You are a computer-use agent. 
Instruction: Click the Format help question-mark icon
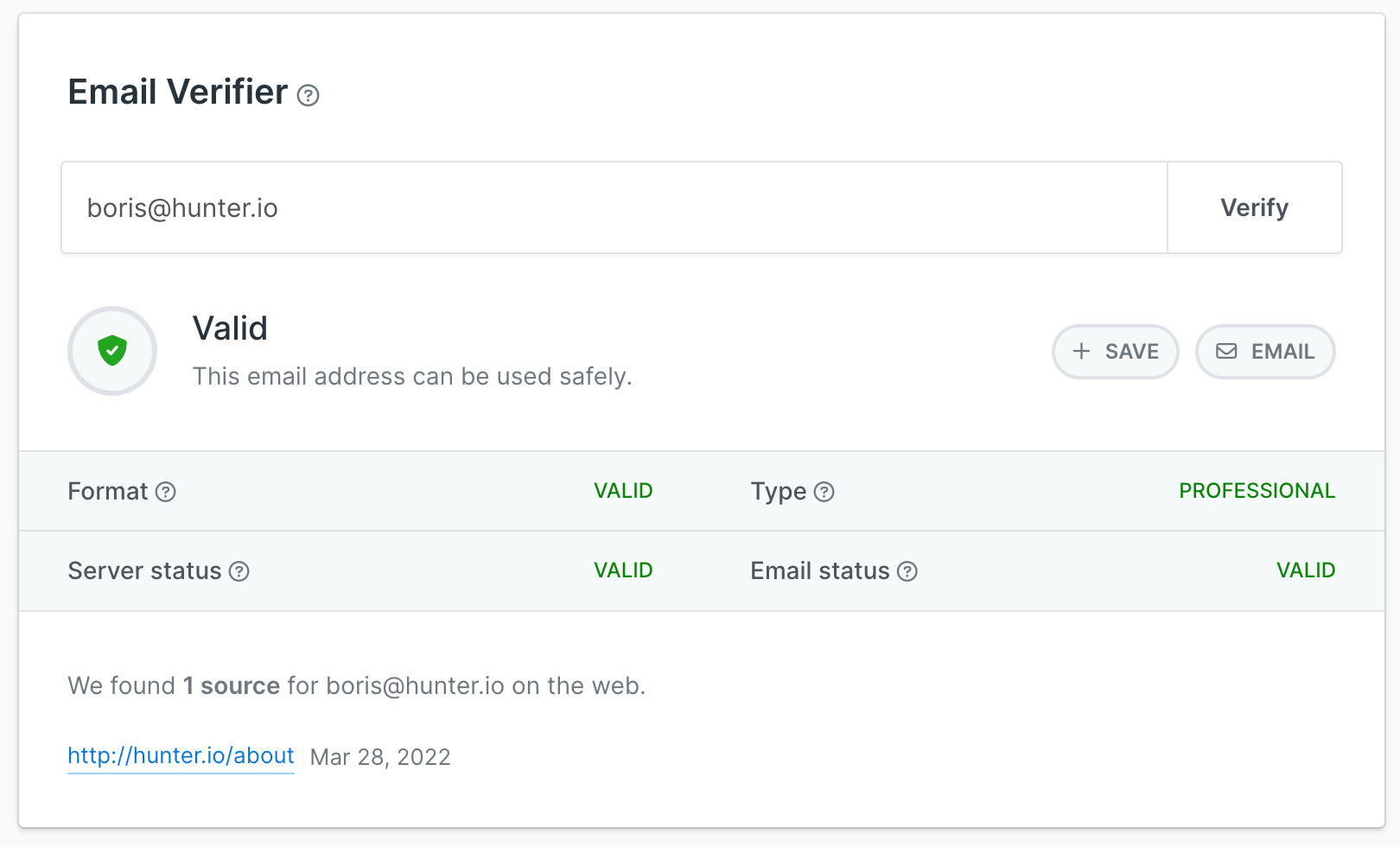click(166, 492)
